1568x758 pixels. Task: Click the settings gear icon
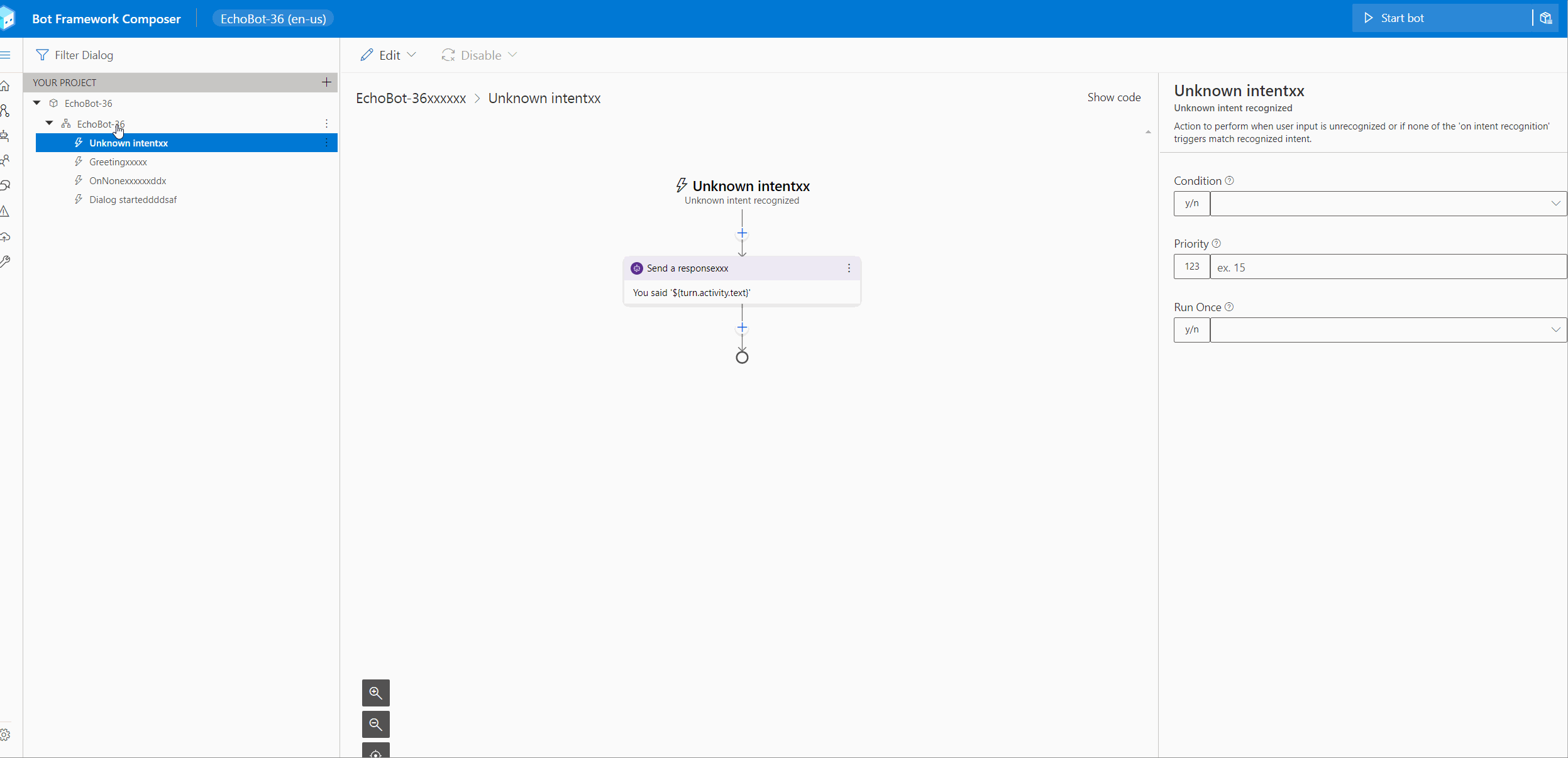point(5,735)
